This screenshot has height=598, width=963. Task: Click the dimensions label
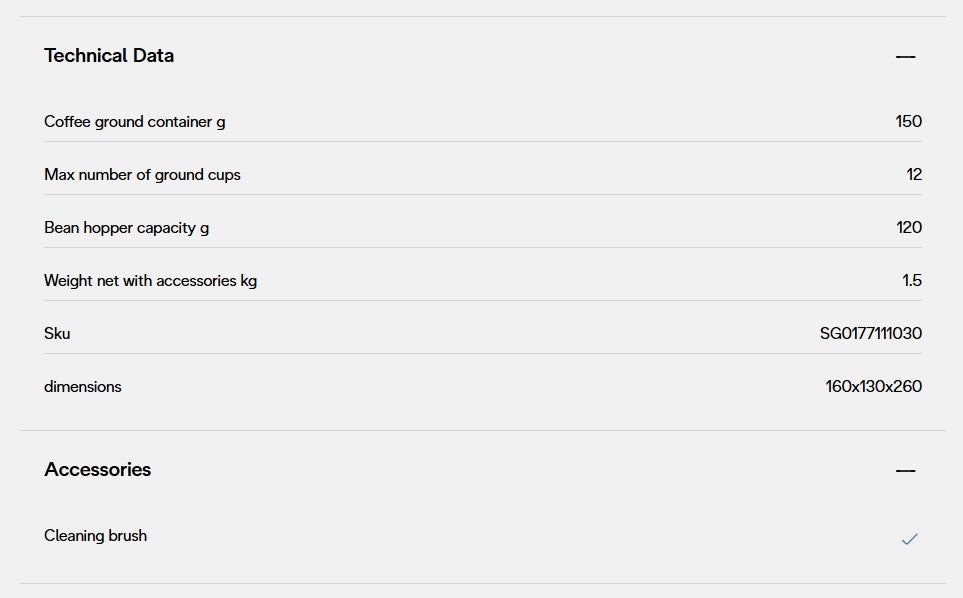pos(82,387)
